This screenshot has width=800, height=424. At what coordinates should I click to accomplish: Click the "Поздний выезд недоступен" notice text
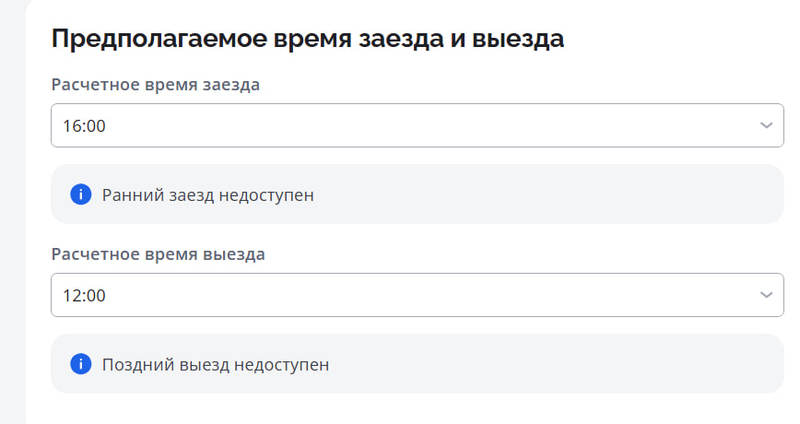pos(215,365)
